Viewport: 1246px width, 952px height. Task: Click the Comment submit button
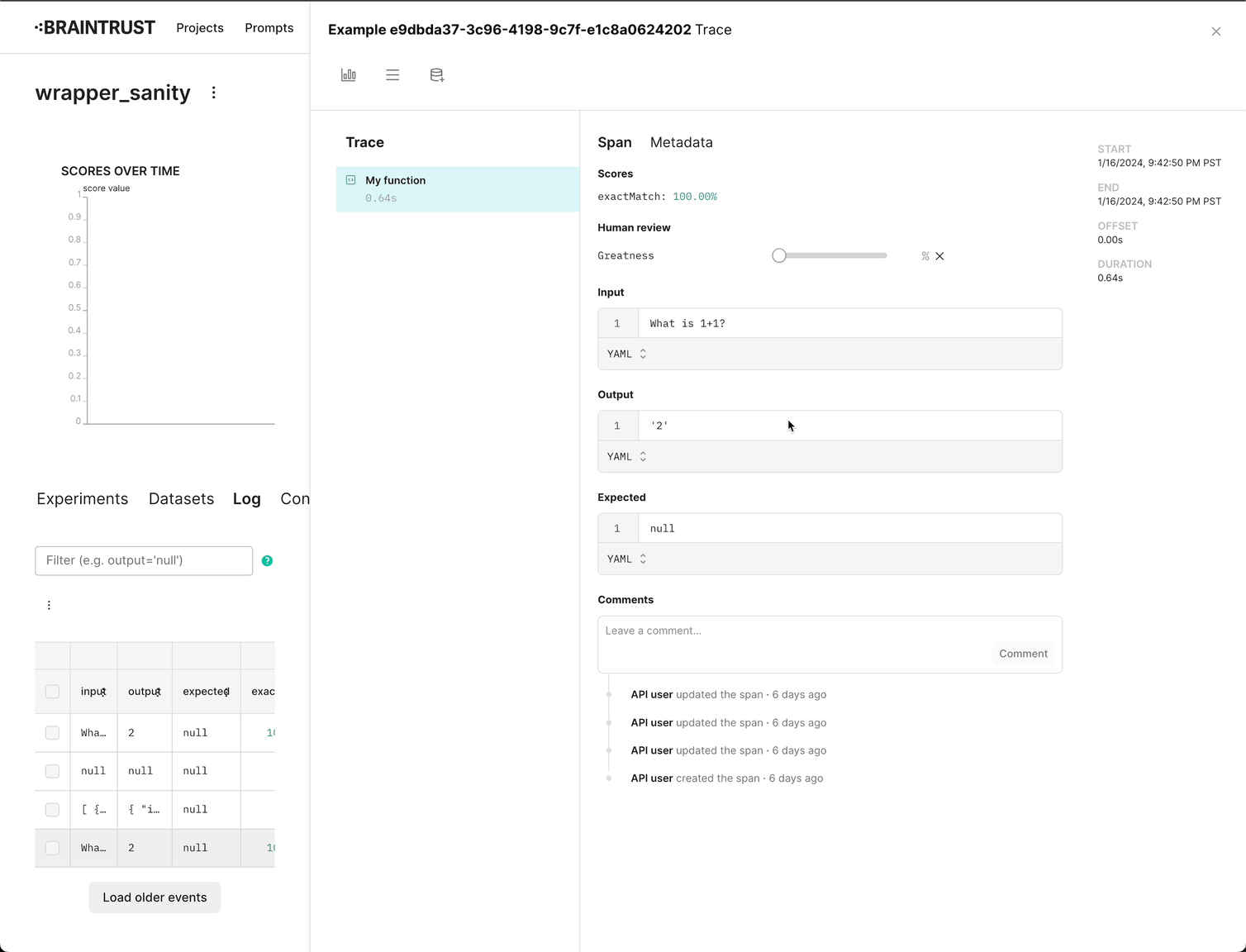pyautogui.click(x=1023, y=654)
